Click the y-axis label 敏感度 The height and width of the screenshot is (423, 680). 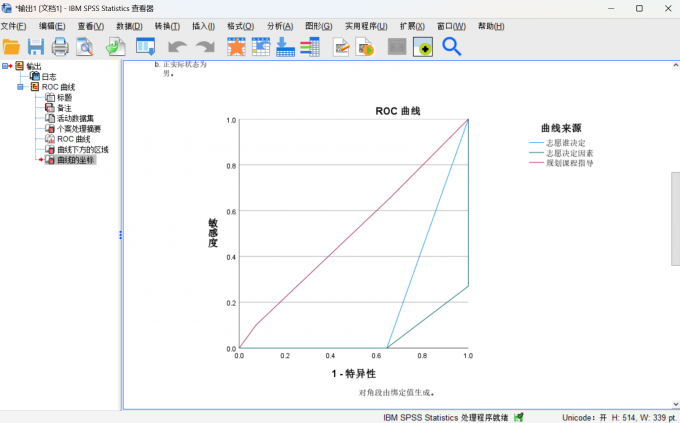pyautogui.click(x=212, y=233)
